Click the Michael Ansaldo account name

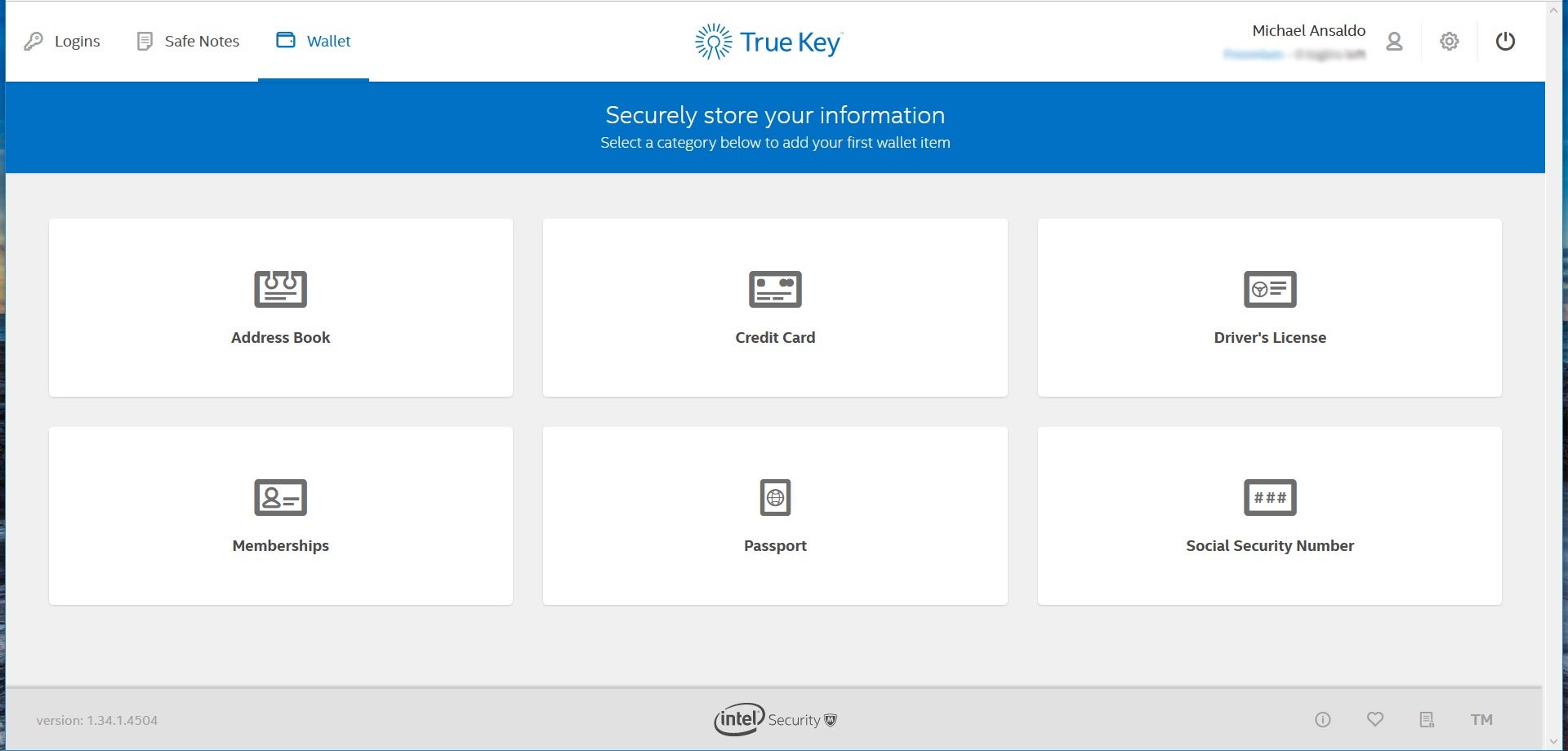pos(1308,30)
